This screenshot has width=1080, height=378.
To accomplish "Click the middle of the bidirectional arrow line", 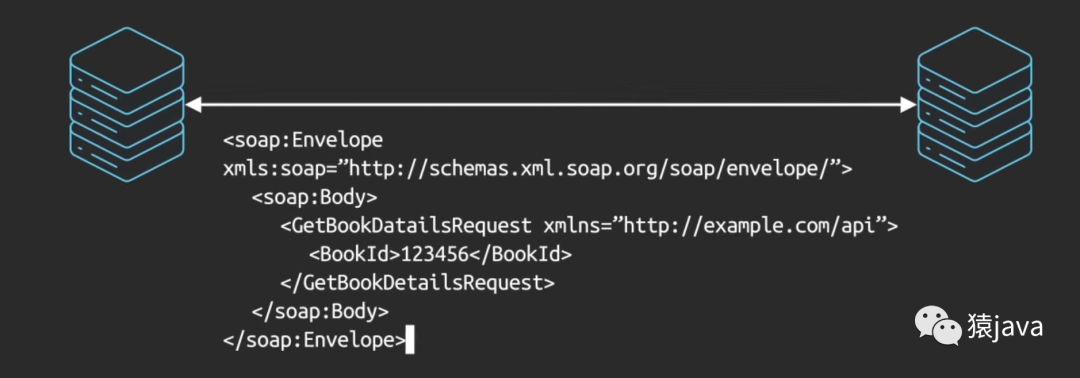I will click(x=551, y=105).
